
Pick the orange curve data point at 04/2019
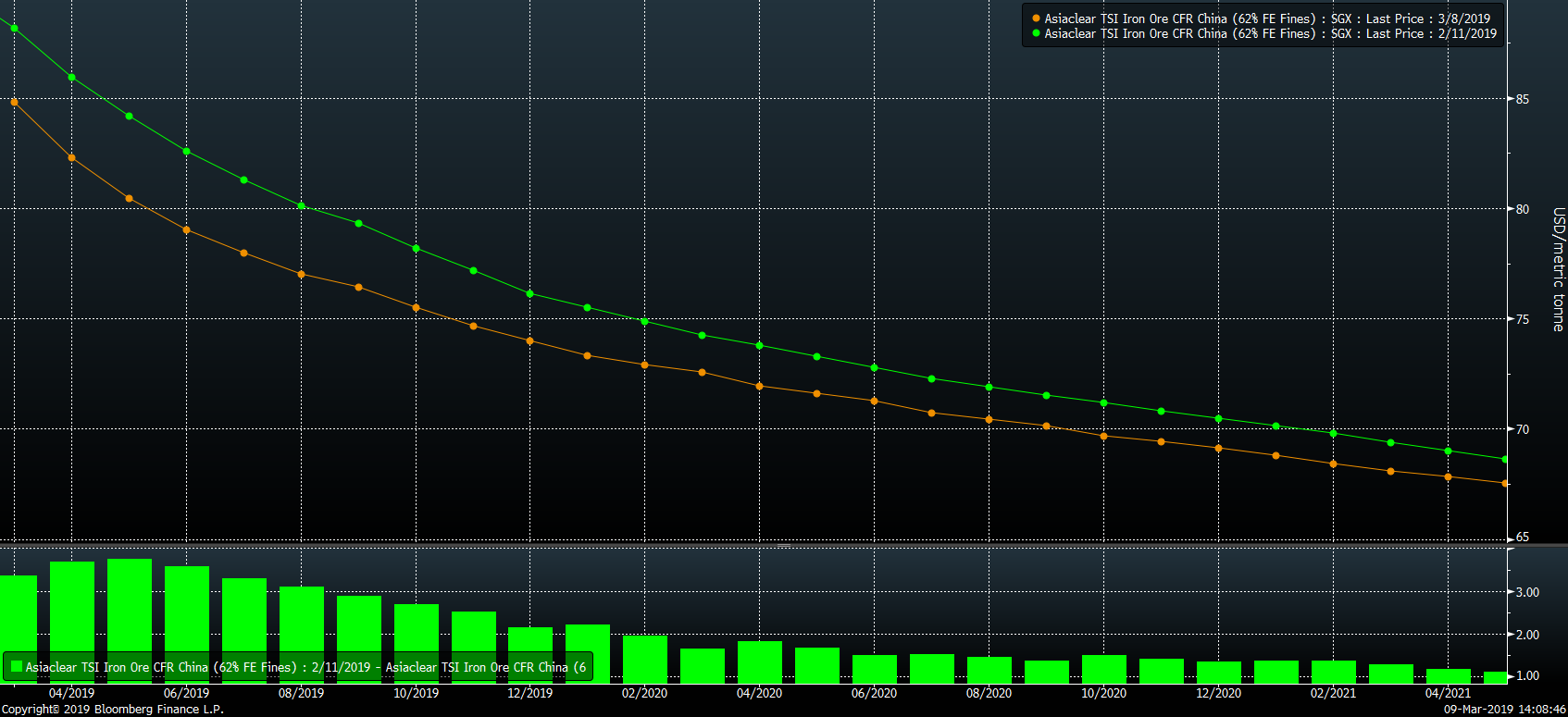click(72, 158)
